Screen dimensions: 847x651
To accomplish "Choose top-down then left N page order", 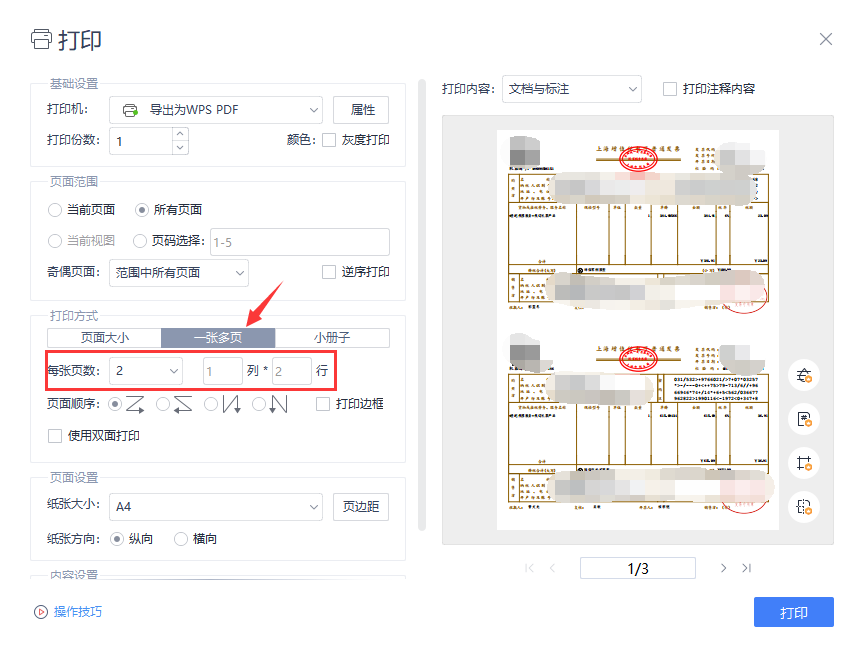I will pos(259,404).
